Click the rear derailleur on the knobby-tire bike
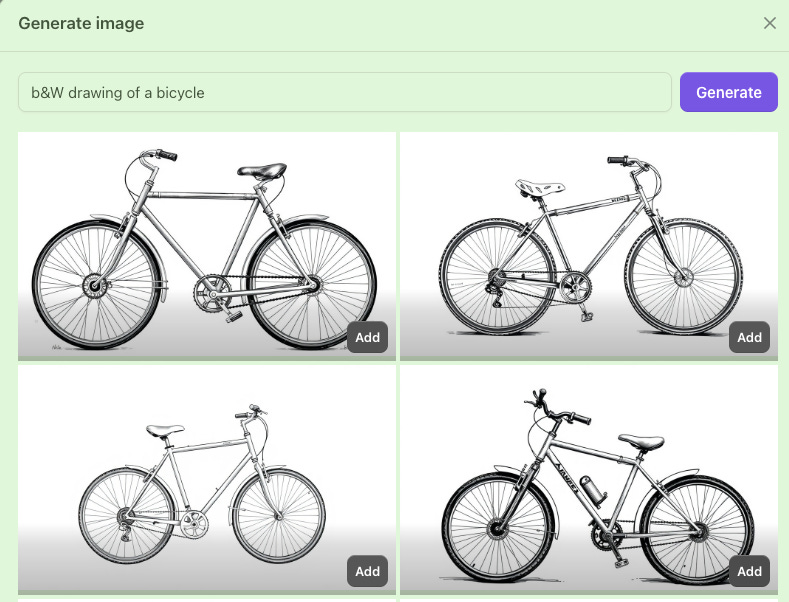The width and height of the screenshot is (789, 602). [x=495, y=288]
